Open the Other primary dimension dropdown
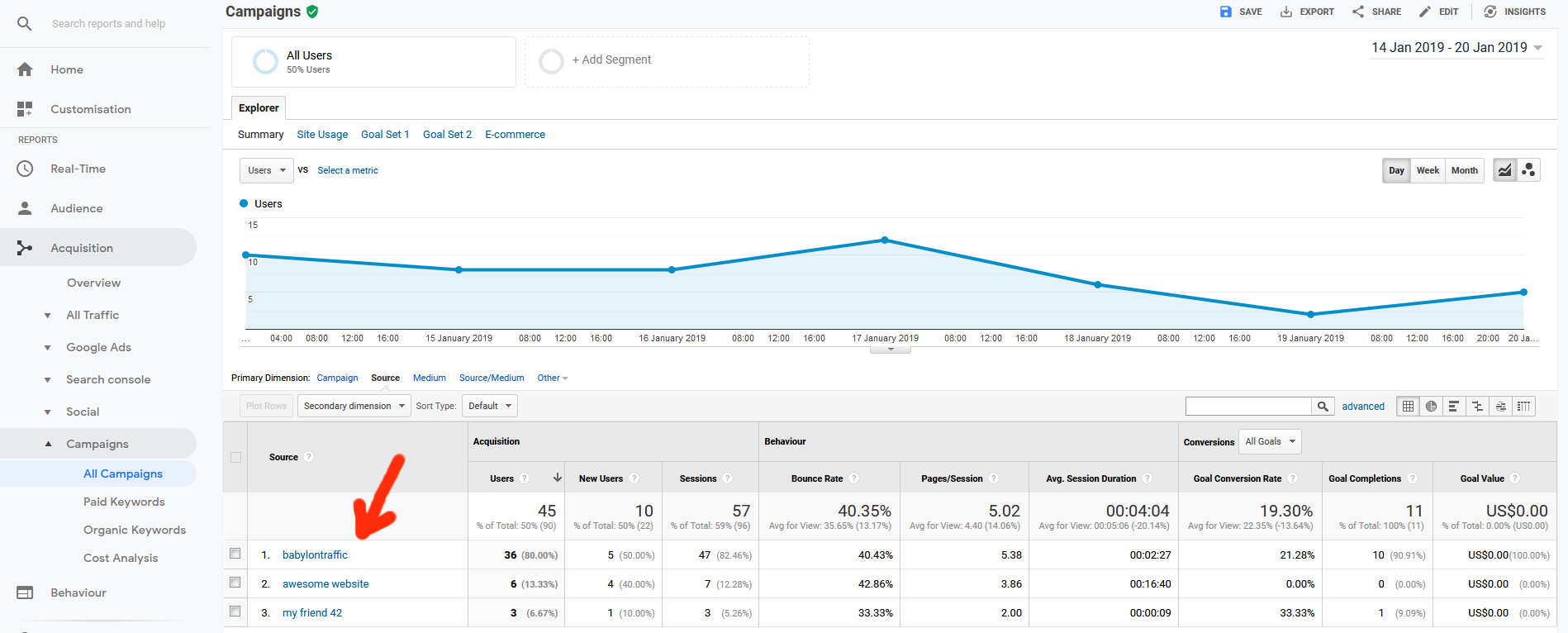Screen dimensions: 1568x633 tap(553, 378)
